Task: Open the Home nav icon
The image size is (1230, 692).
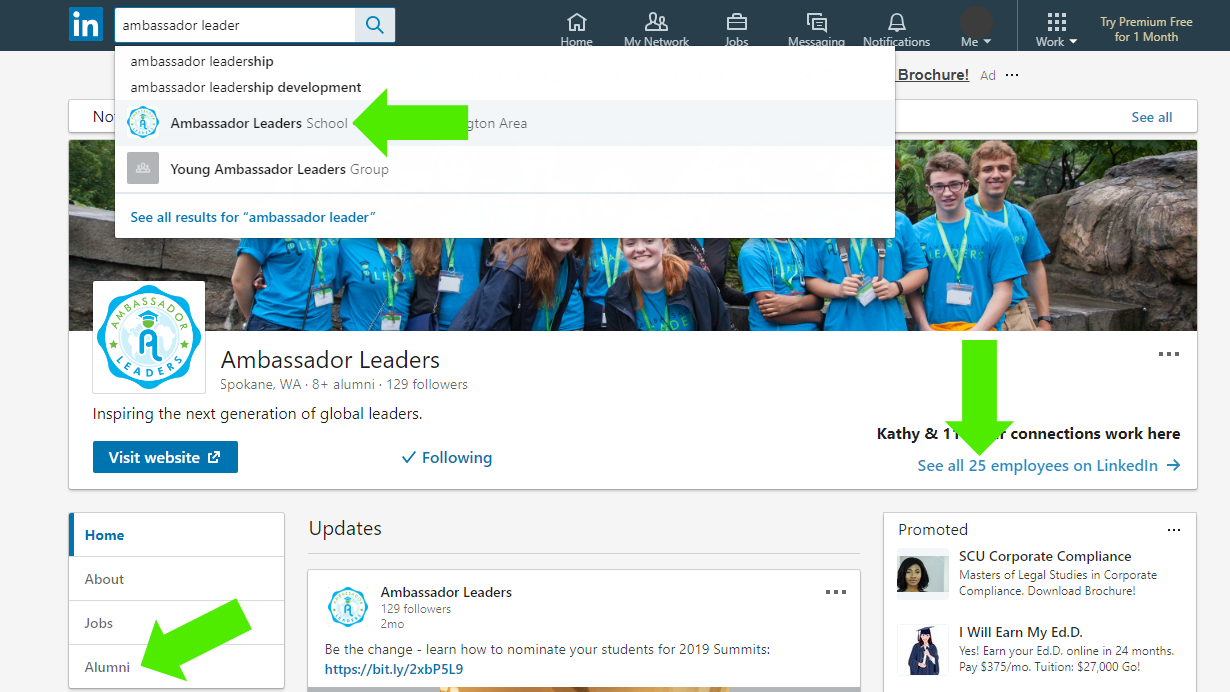Action: coord(576,30)
